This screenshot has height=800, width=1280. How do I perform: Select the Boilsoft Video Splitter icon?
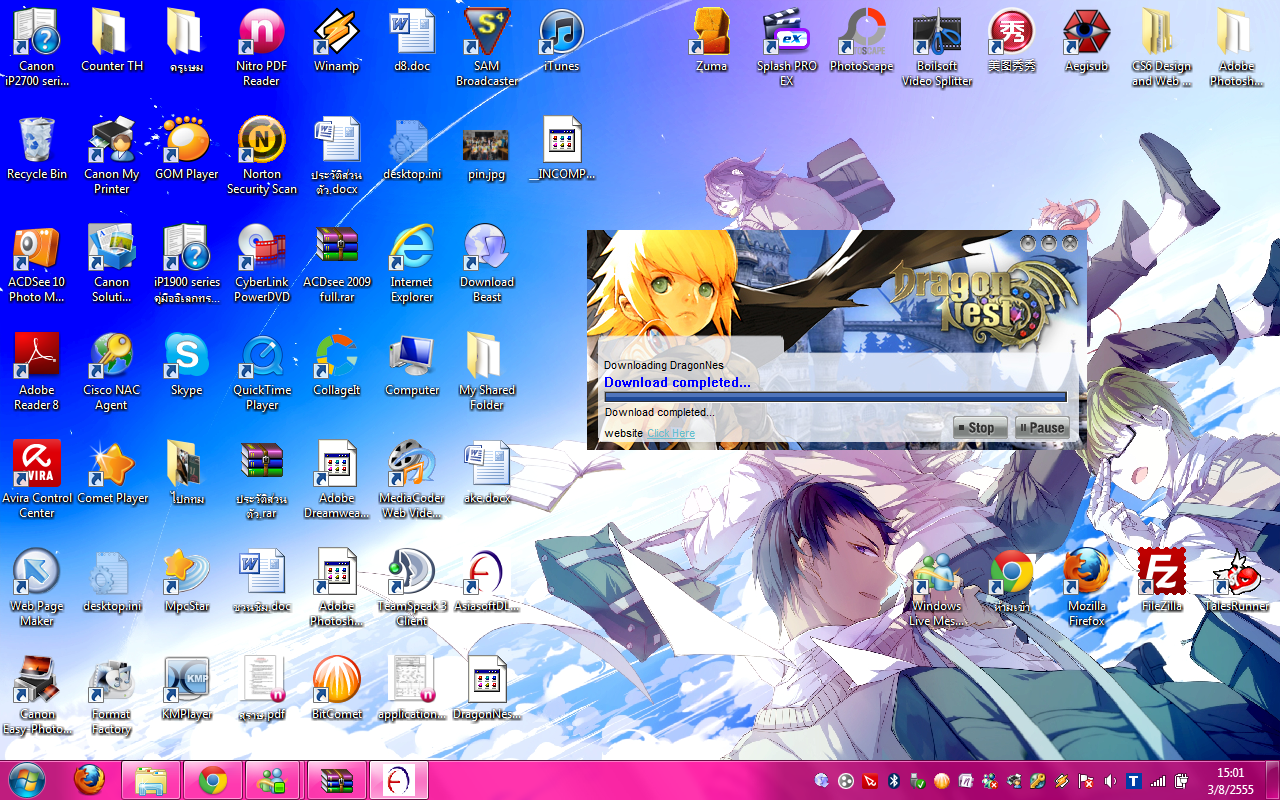tap(937, 47)
